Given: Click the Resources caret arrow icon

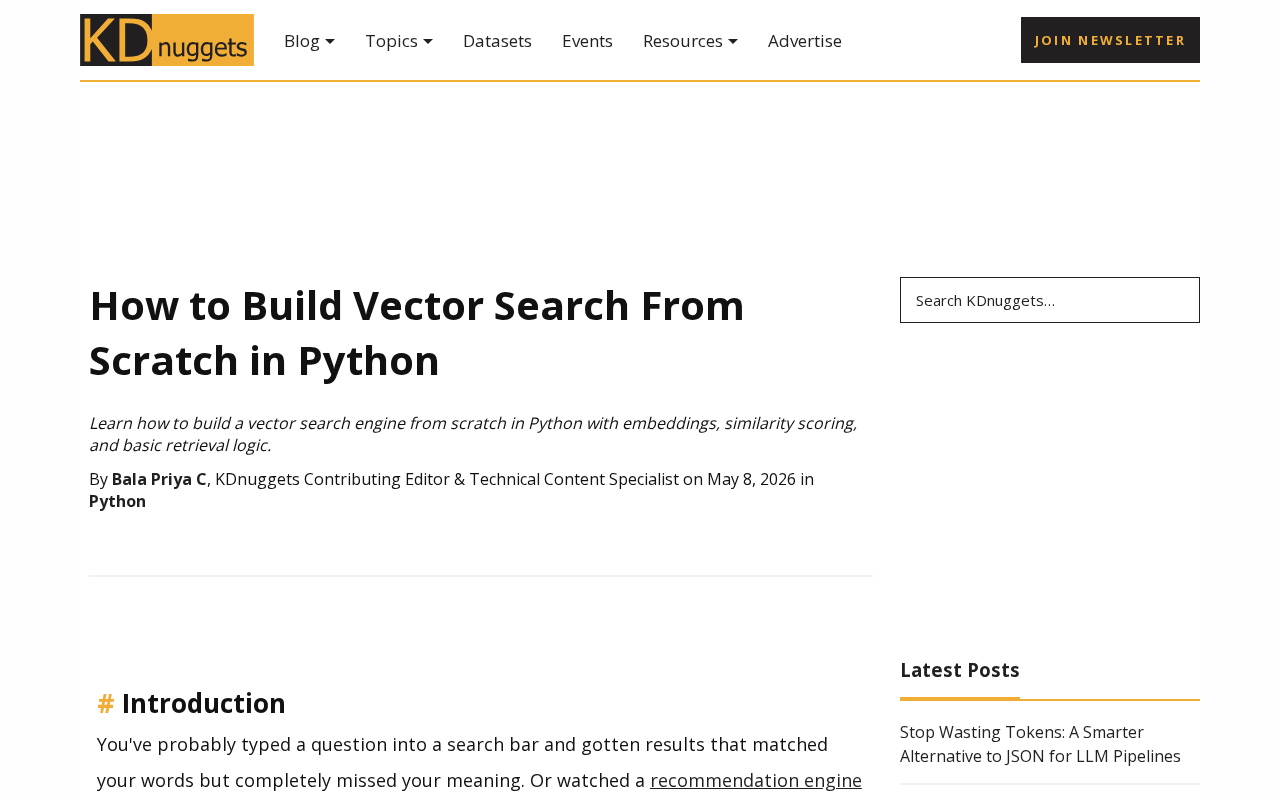Looking at the screenshot, I should tap(733, 41).
